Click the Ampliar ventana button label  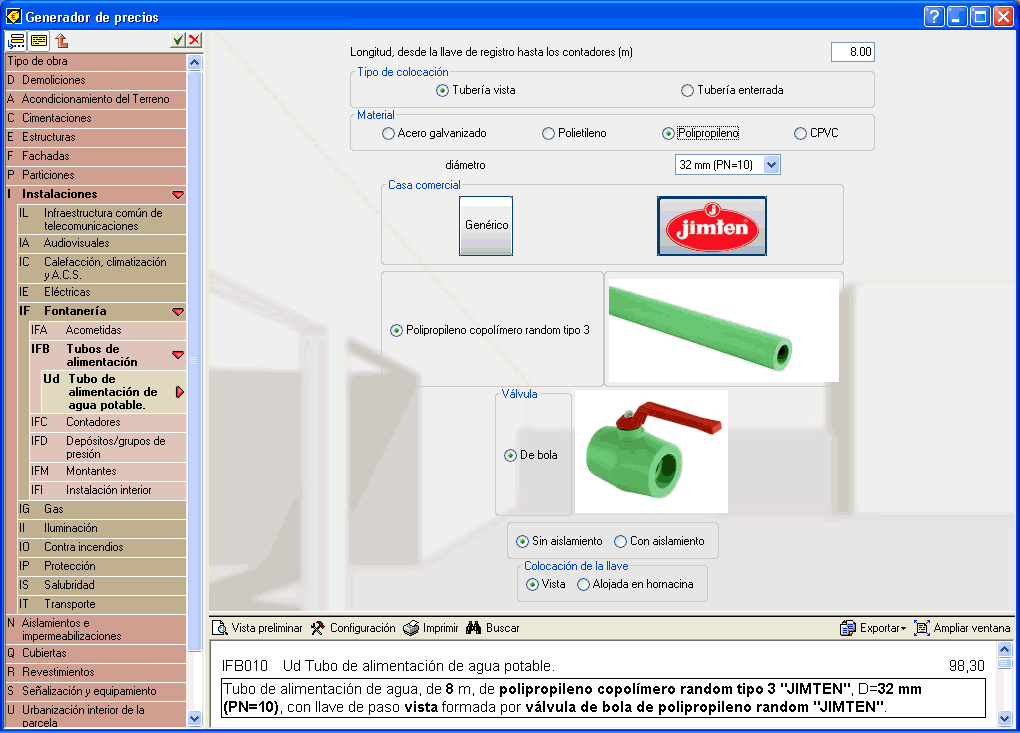click(972, 628)
